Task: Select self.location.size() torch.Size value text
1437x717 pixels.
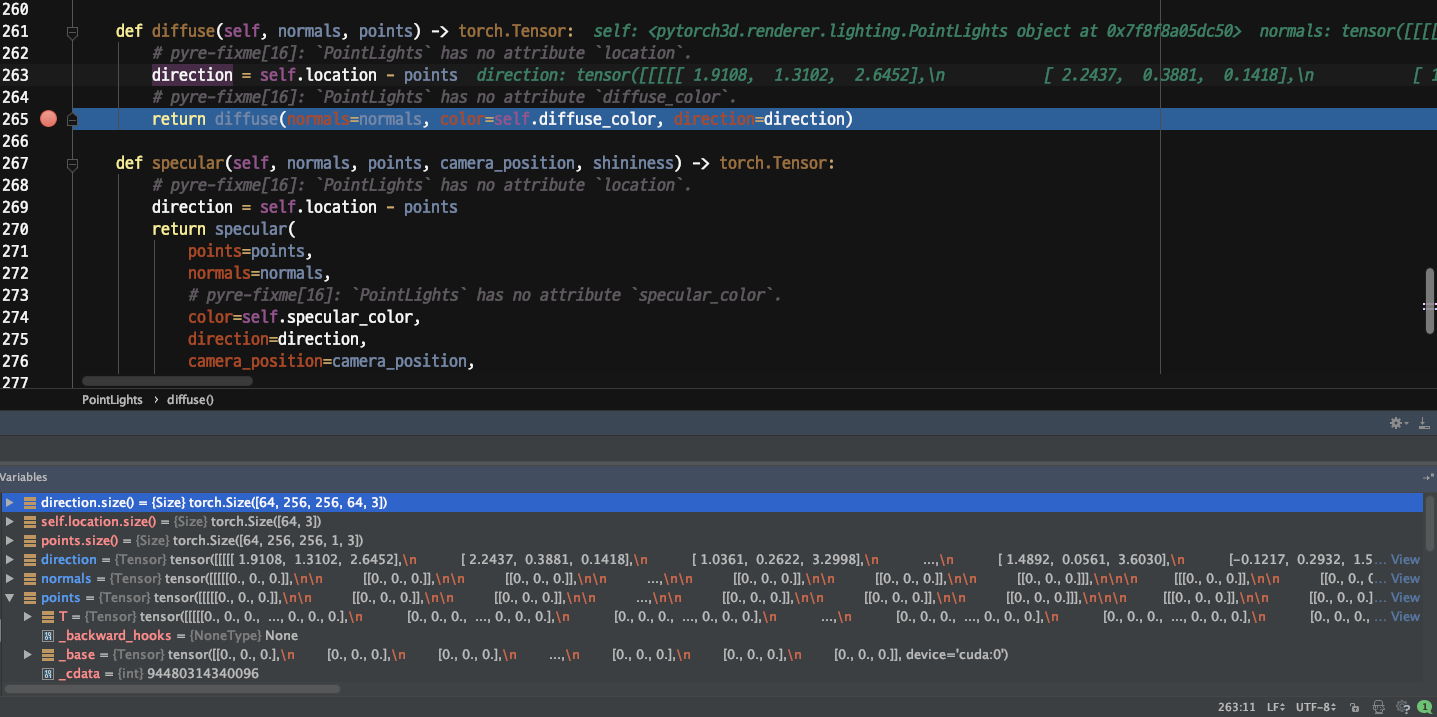Action: point(266,521)
